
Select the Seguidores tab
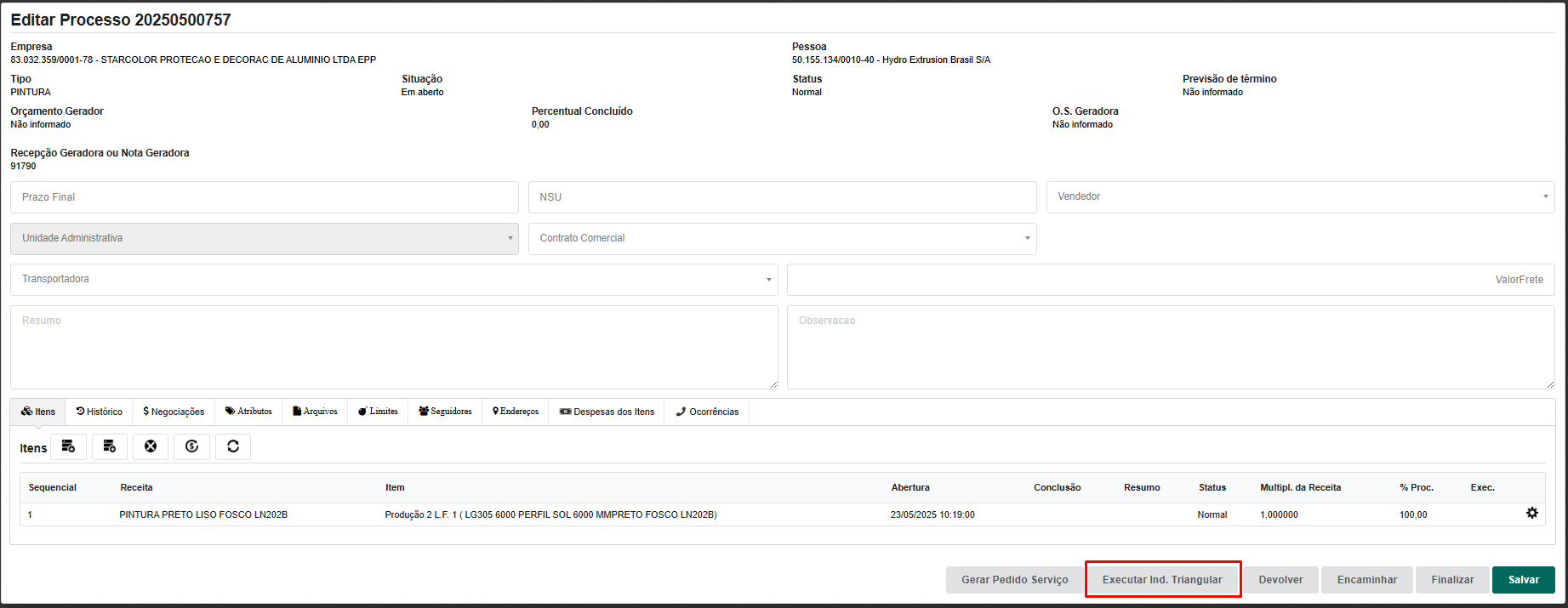tap(445, 412)
